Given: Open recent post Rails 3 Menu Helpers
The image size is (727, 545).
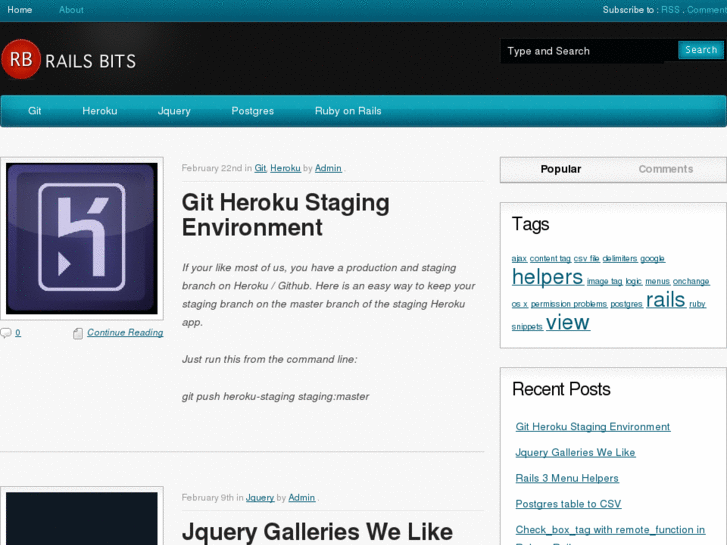Looking at the screenshot, I should click(567, 478).
